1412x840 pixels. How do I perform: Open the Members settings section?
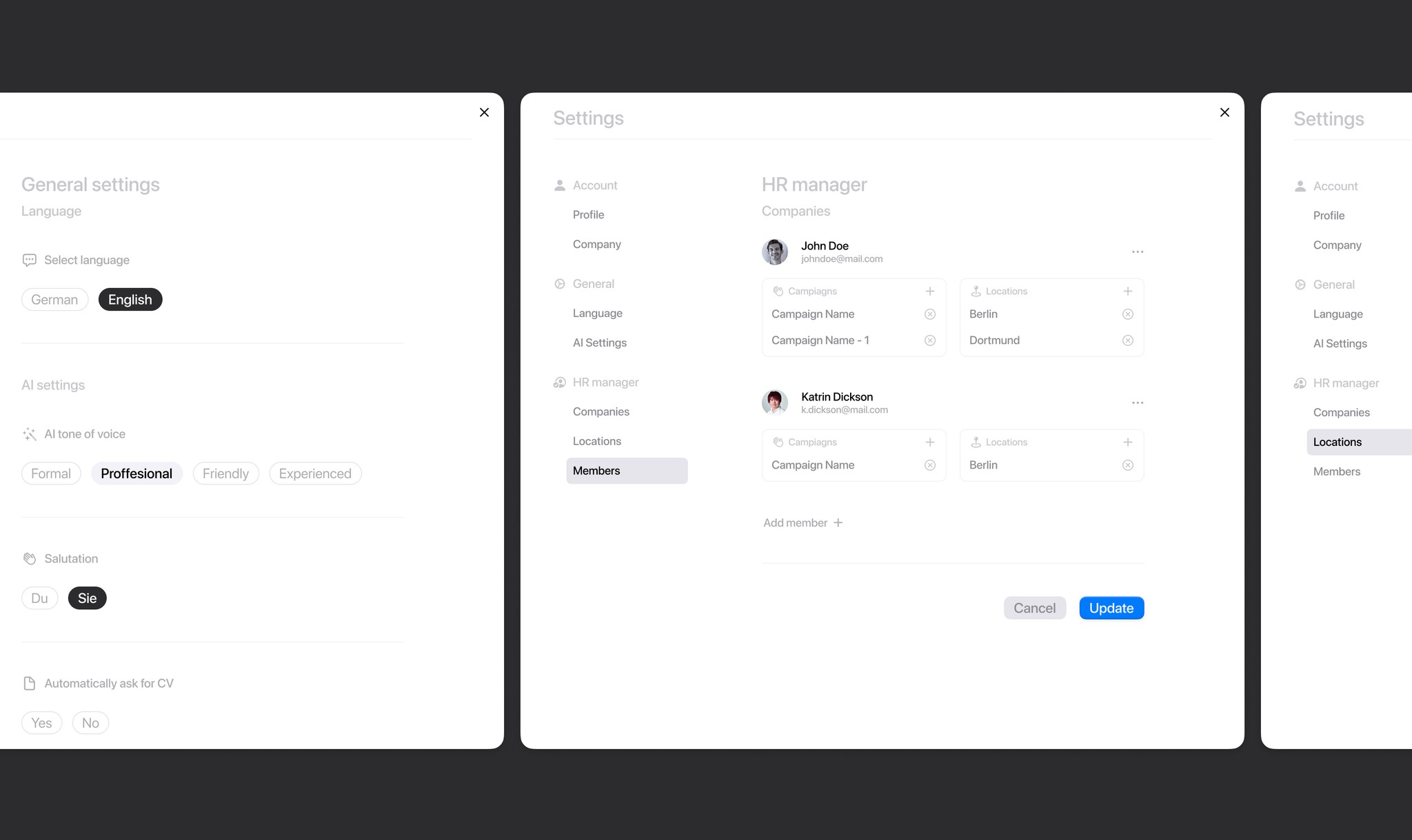coord(627,471)
